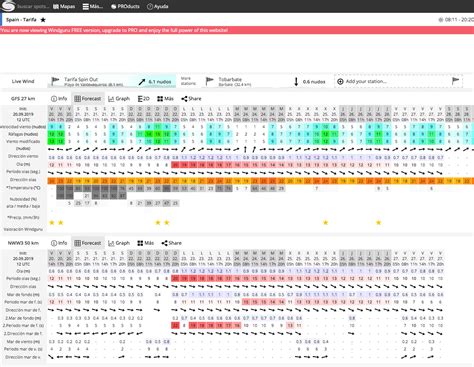
Task: Click the Windguru logo icon
Action: click(x=8, y=6)
